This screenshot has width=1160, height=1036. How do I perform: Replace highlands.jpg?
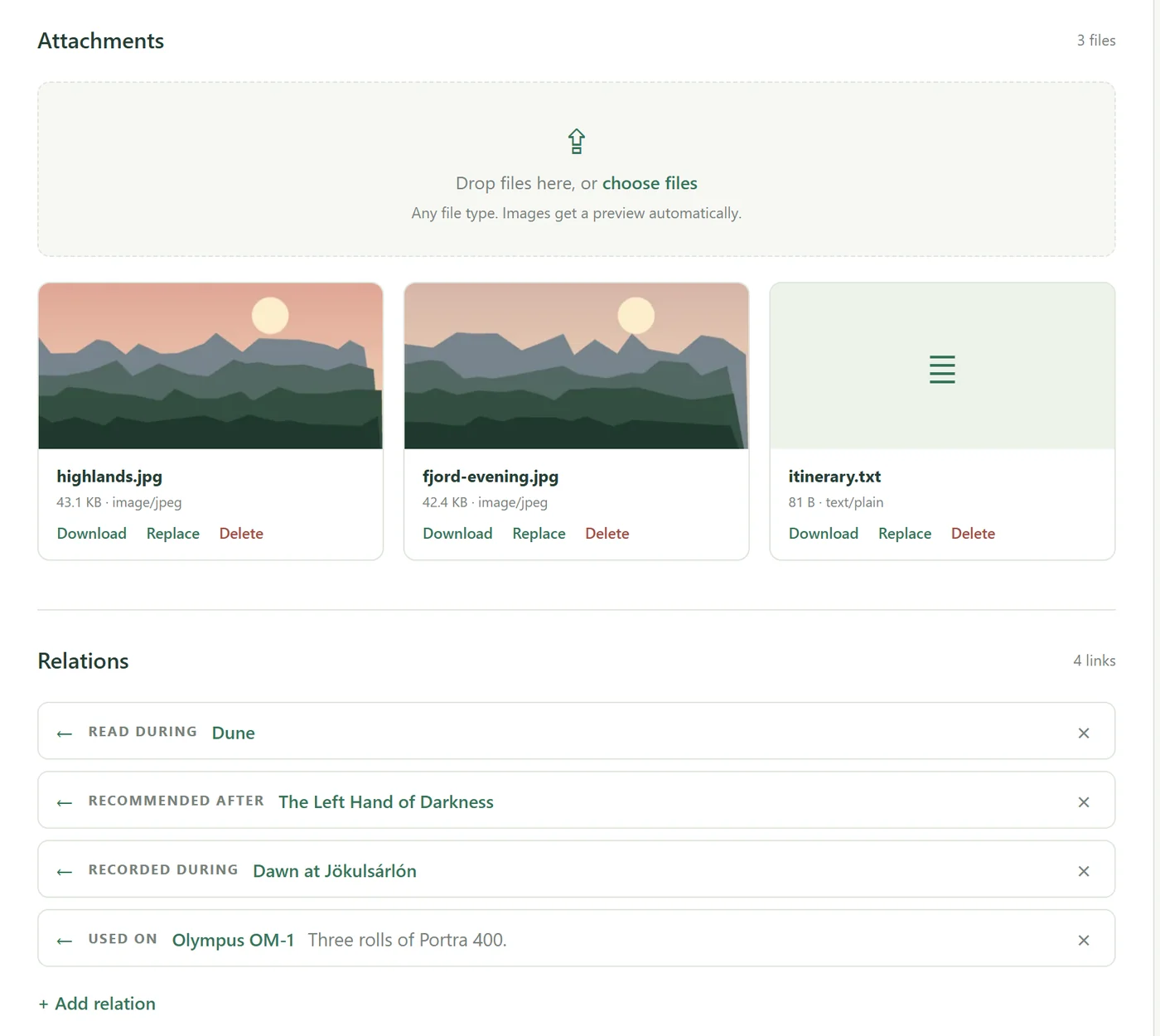[173, 534]
